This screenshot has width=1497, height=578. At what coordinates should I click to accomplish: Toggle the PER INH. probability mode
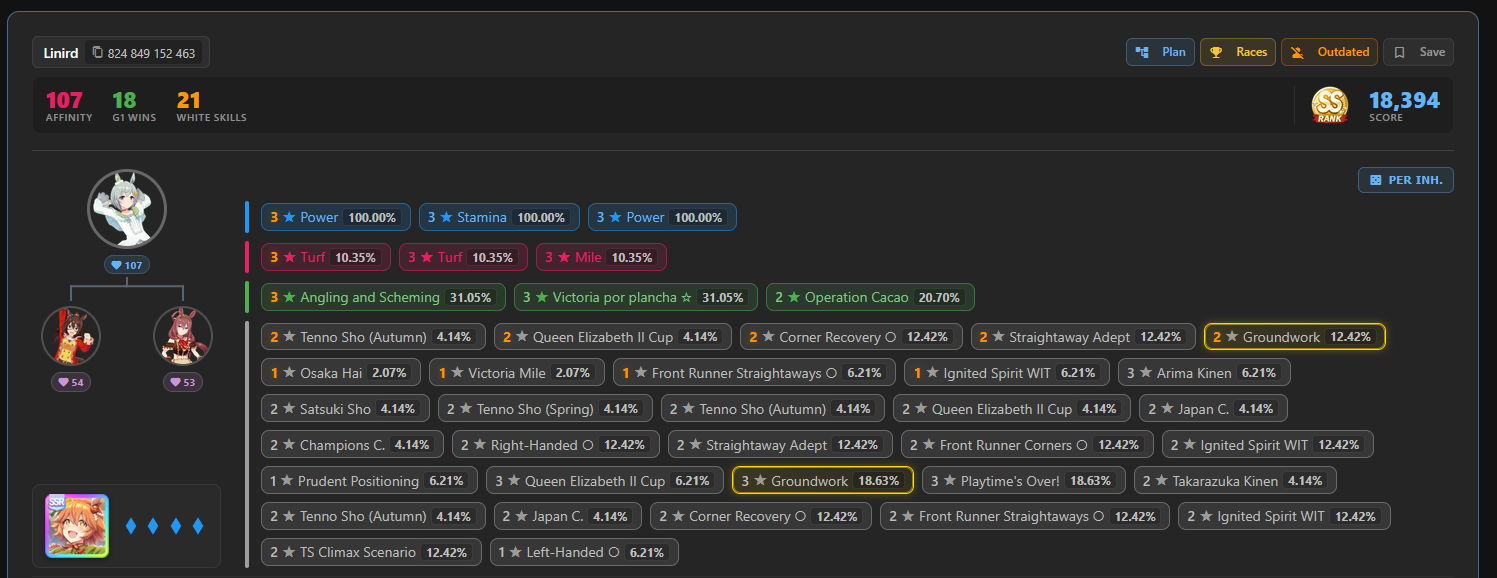[x=1405, y=180]
